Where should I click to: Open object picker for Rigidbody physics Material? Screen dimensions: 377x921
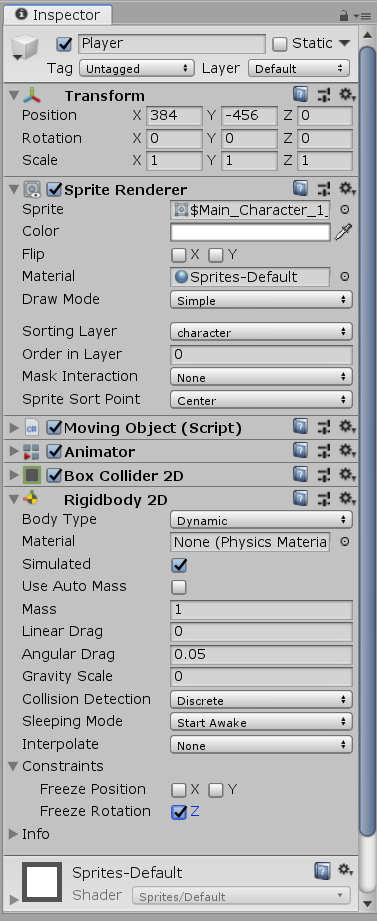345,542
